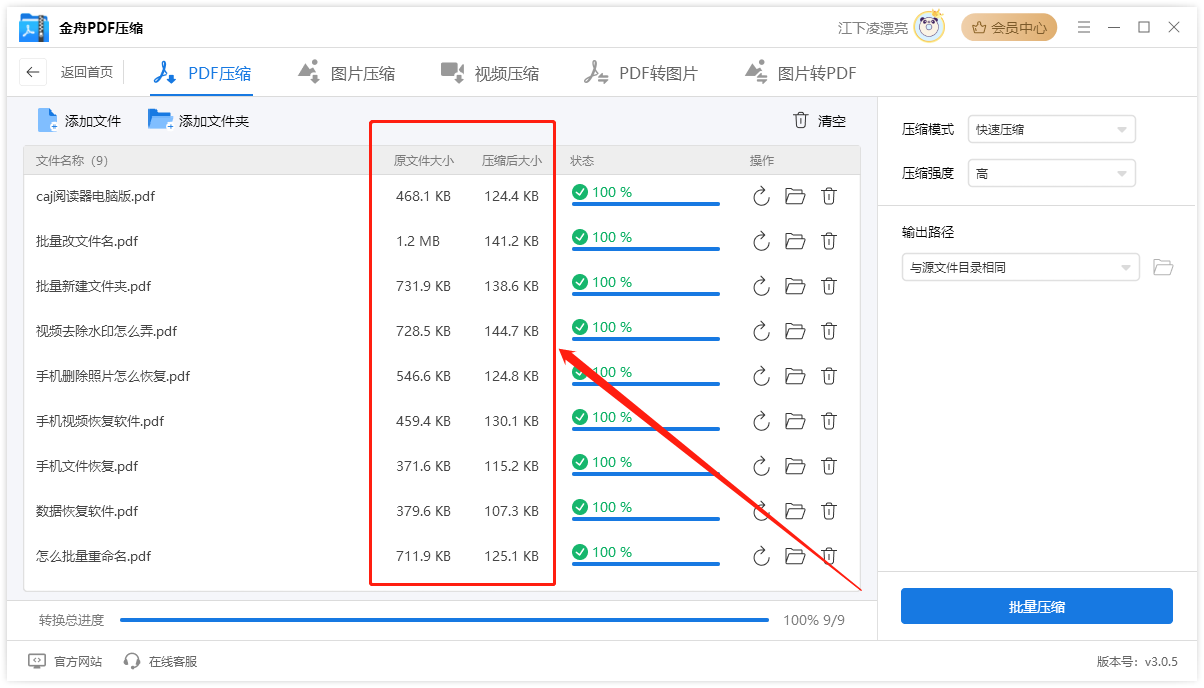Open the output folder for 批量改文件名.pdf

point(795,242)
